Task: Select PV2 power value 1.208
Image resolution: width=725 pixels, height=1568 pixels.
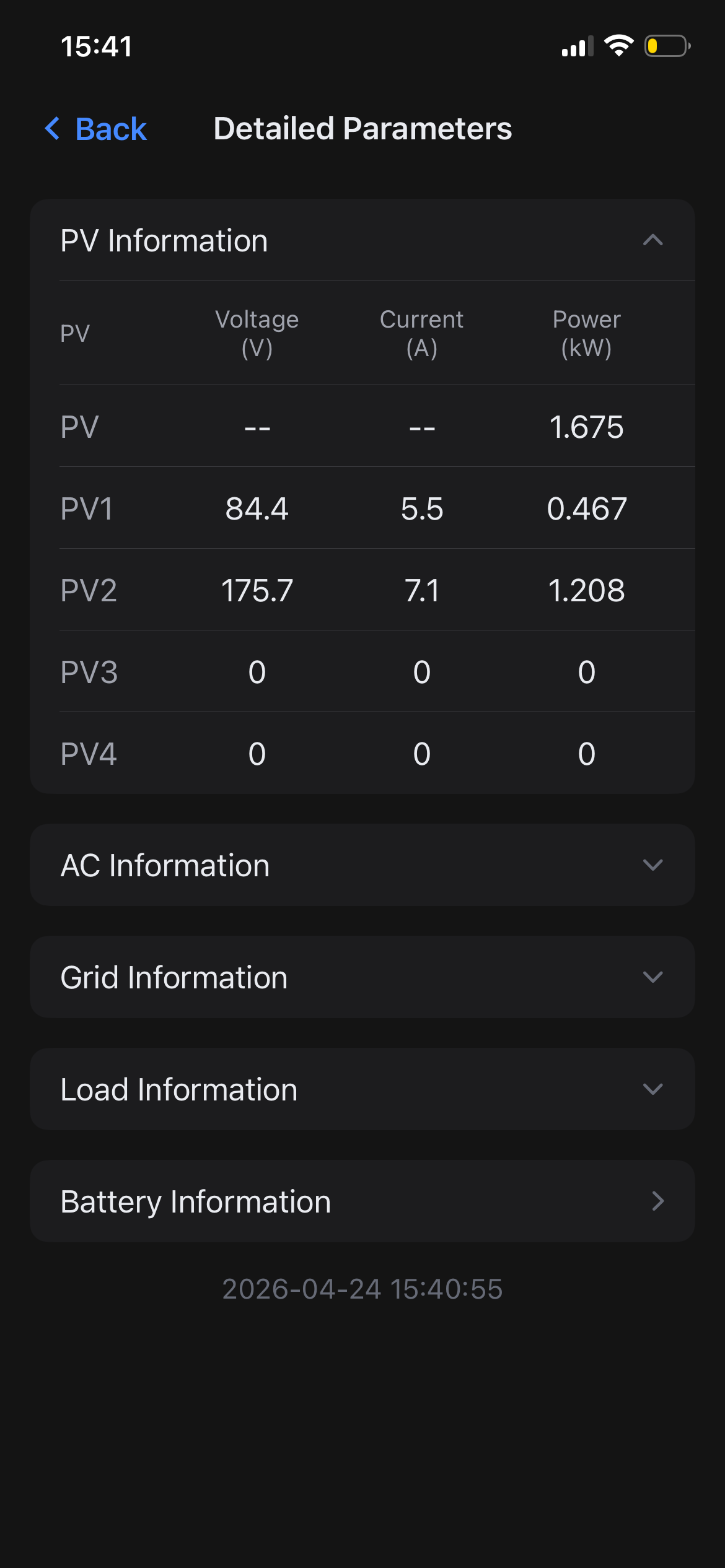Action: (587, 591)
